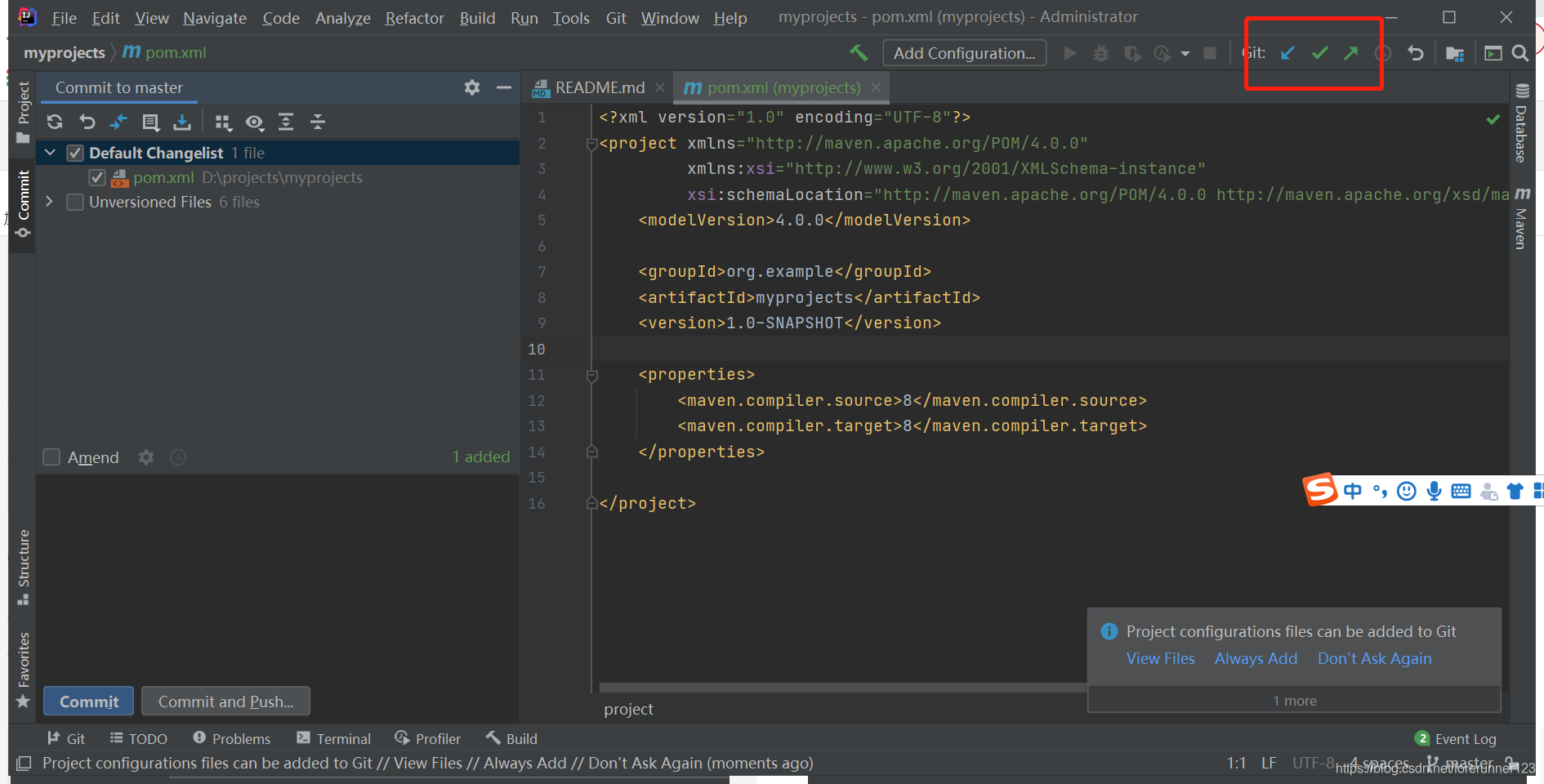Toggle the Default Changelist checkbox

[75, 153]
